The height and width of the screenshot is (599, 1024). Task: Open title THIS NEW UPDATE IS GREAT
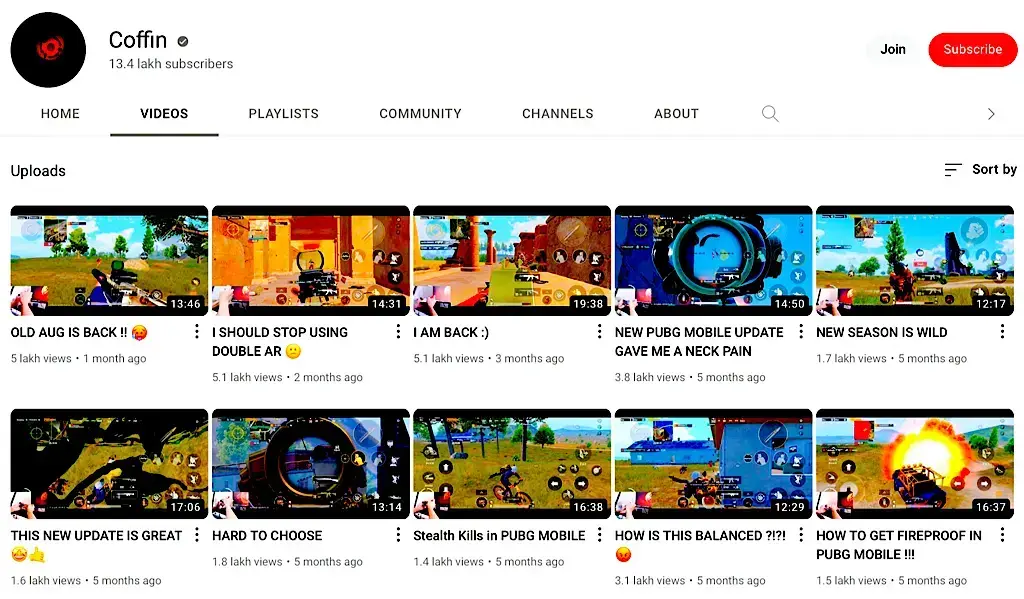coord(96,545)
